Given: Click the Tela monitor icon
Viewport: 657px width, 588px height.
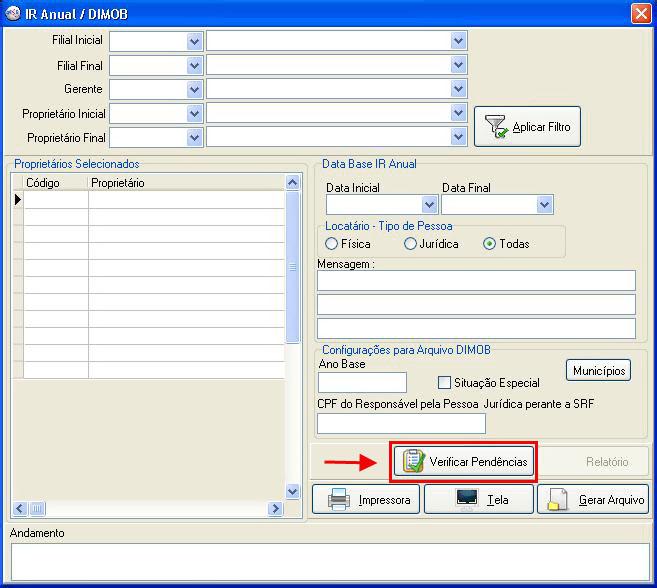Looking at the screenshot, I should pos(466,499).
